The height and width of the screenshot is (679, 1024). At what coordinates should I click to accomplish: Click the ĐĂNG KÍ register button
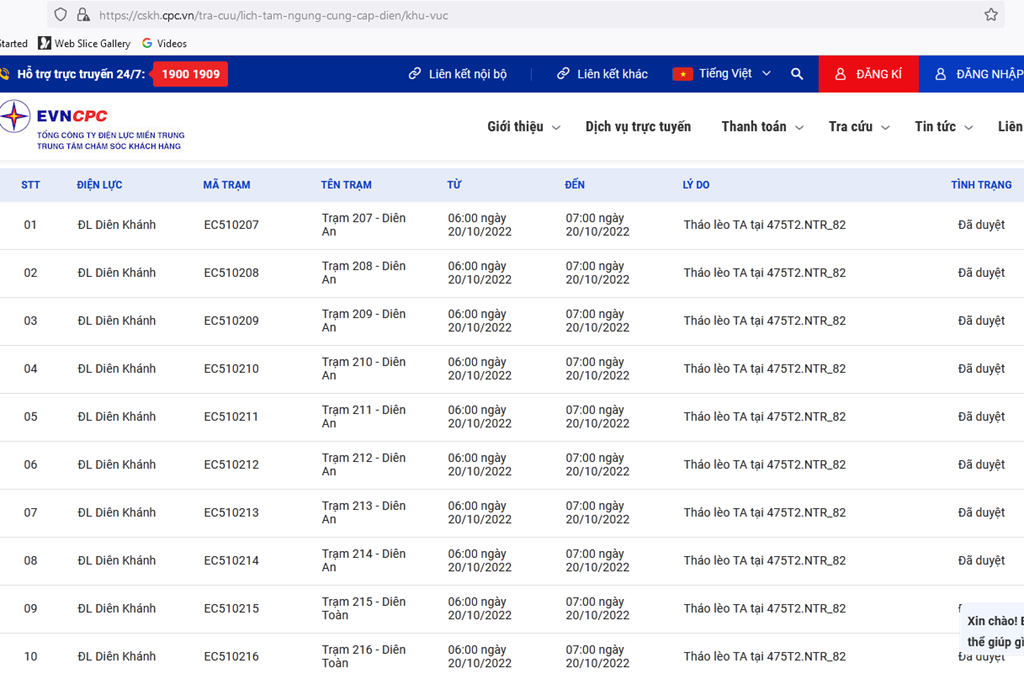[x=868, y=74]
